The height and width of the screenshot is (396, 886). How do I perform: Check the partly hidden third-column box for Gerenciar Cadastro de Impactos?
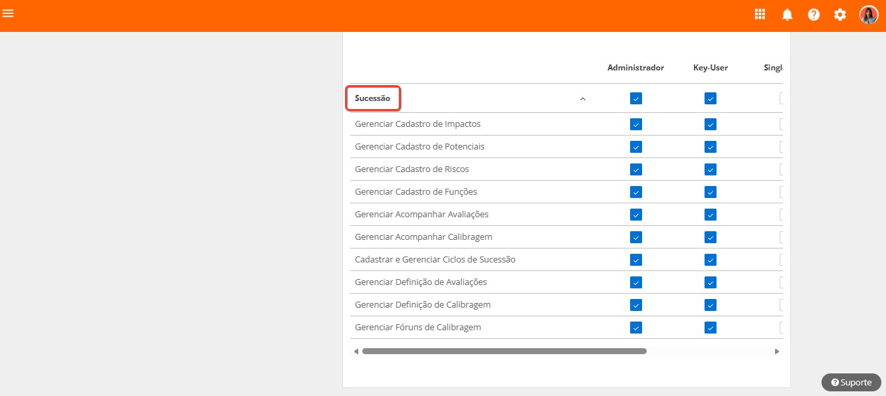781,124
